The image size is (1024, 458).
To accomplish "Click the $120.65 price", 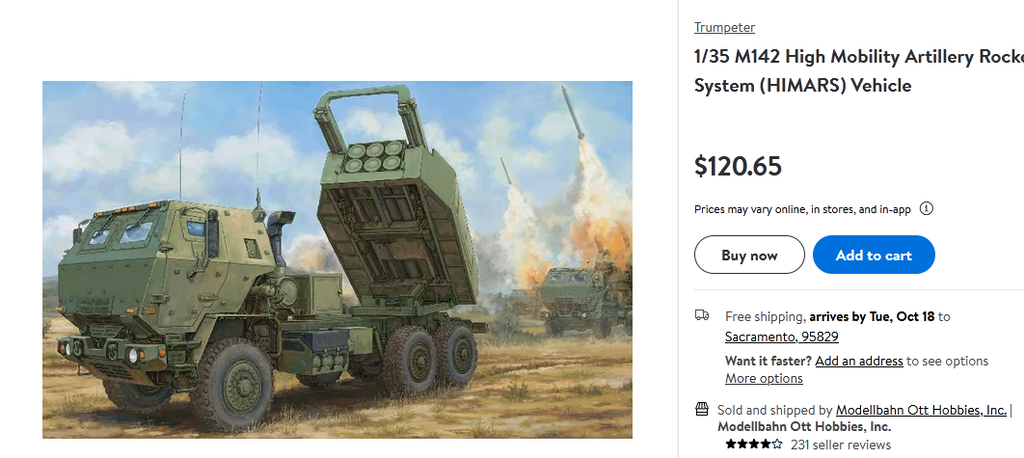I will [738, 166].
